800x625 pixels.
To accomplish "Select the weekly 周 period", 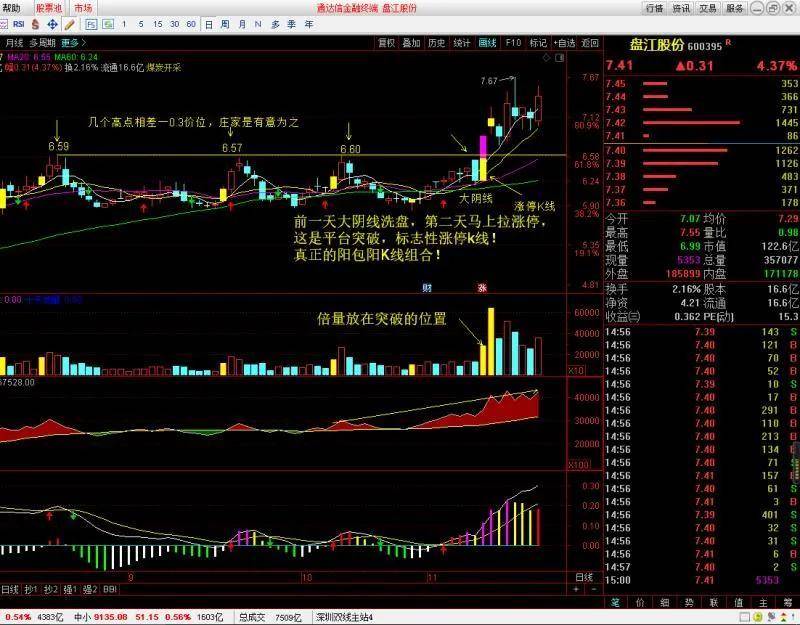I will [x=225, y=24].
